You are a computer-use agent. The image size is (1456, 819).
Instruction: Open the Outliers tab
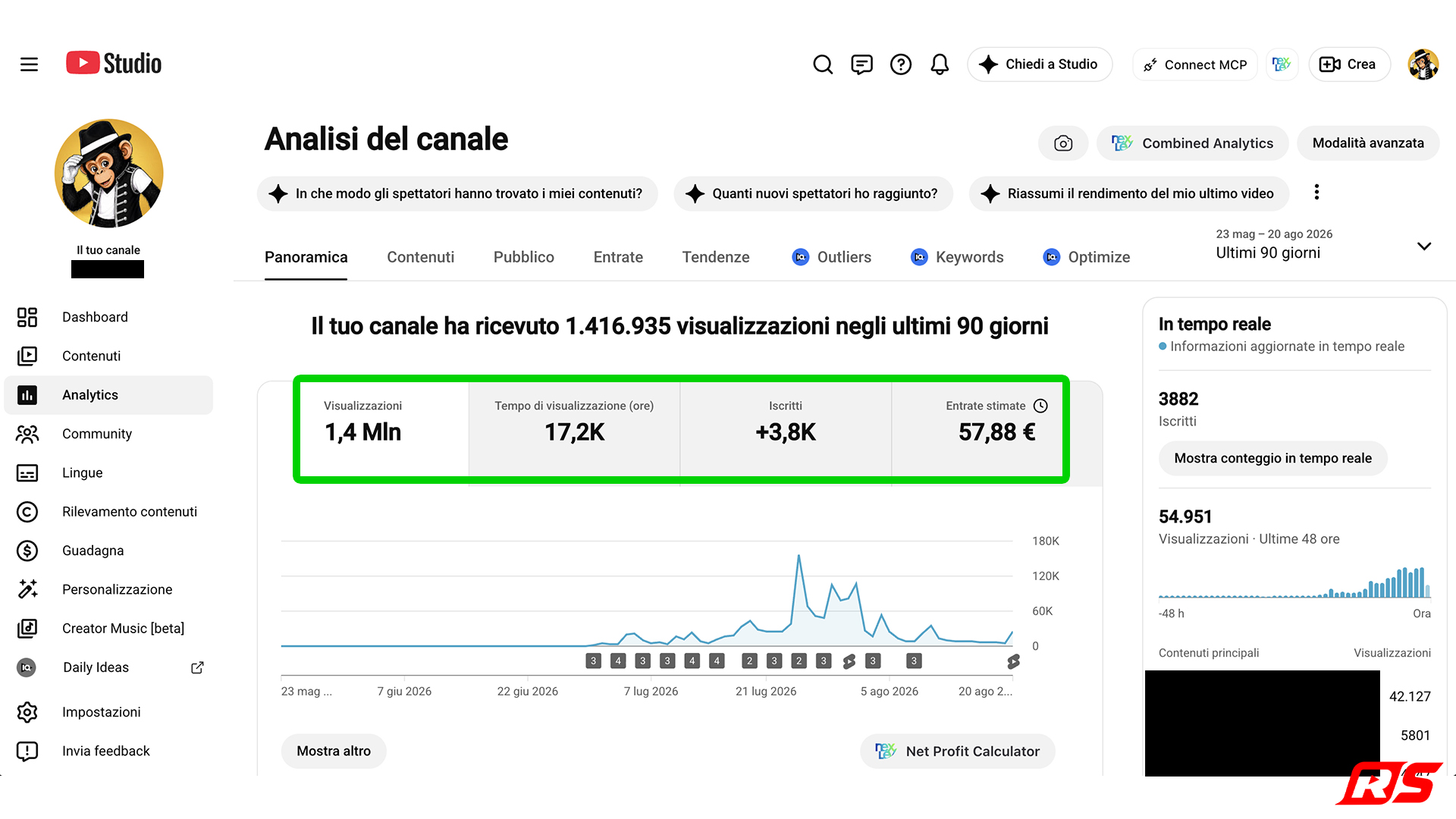[x=831, y=257]
